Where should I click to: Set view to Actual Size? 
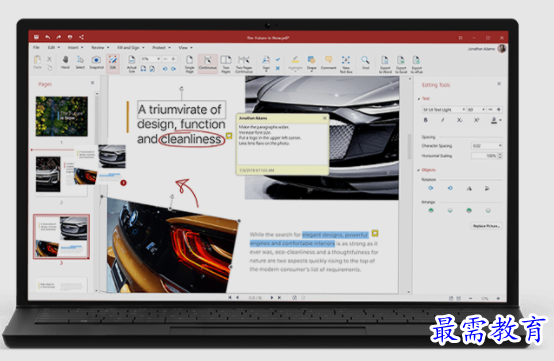point(131,64)
